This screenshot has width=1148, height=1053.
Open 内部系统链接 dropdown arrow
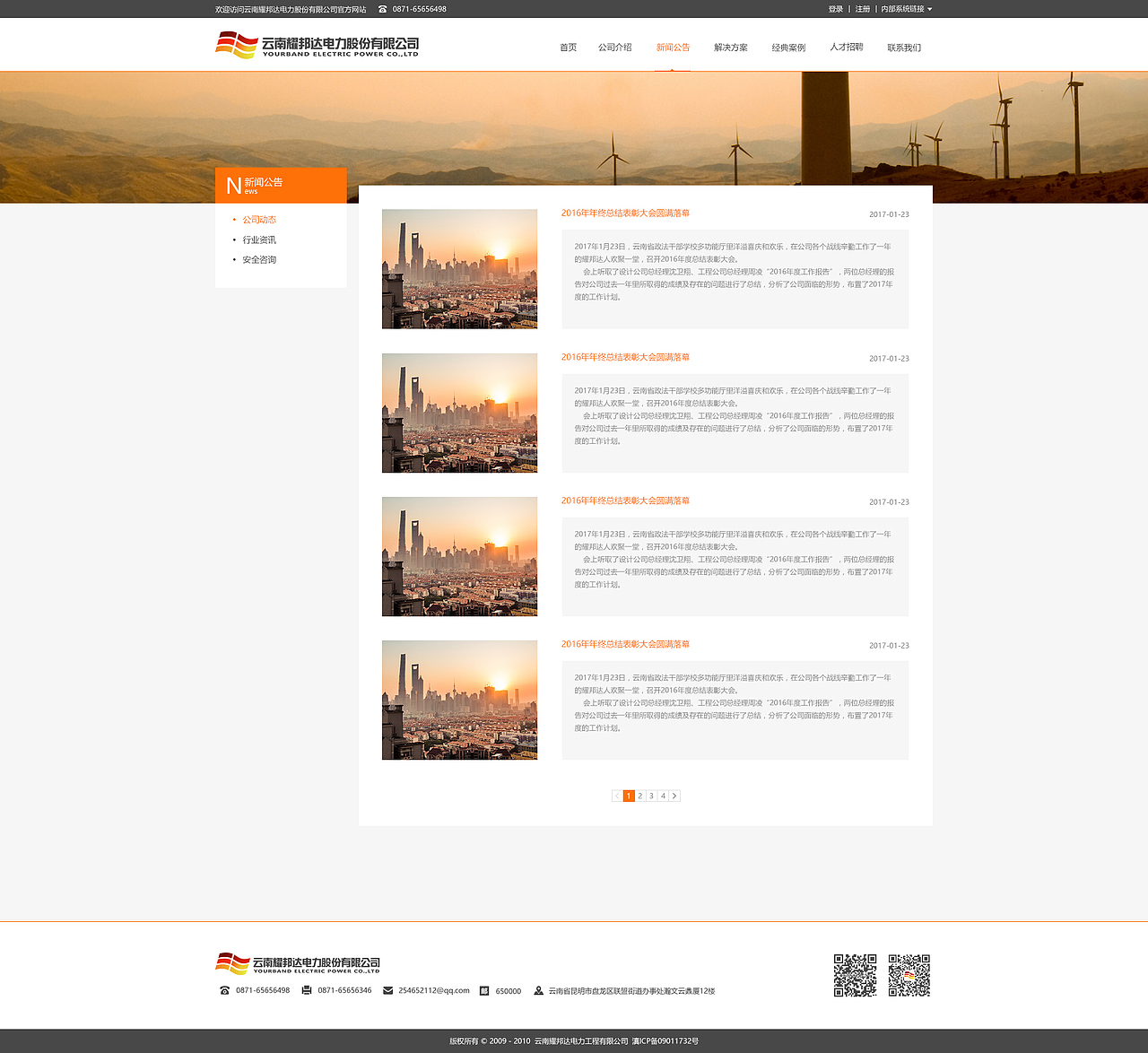point(930,9)
